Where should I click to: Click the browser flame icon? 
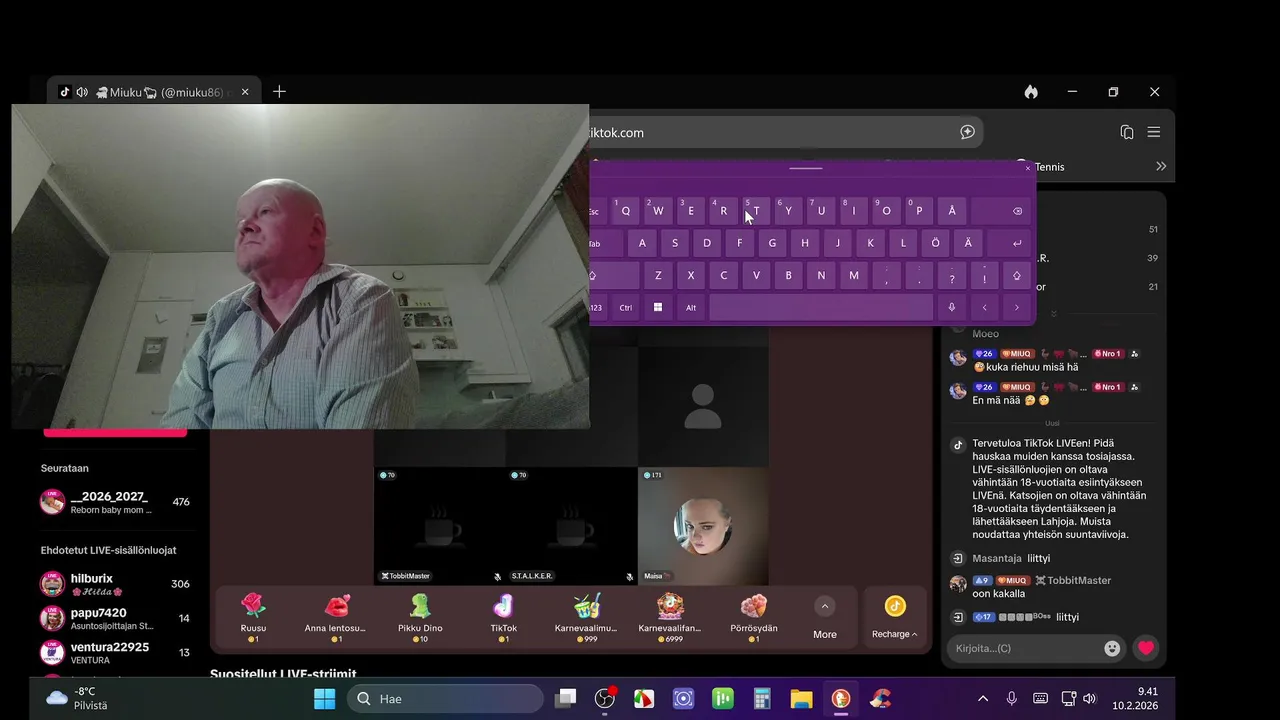pos(1031,92)
